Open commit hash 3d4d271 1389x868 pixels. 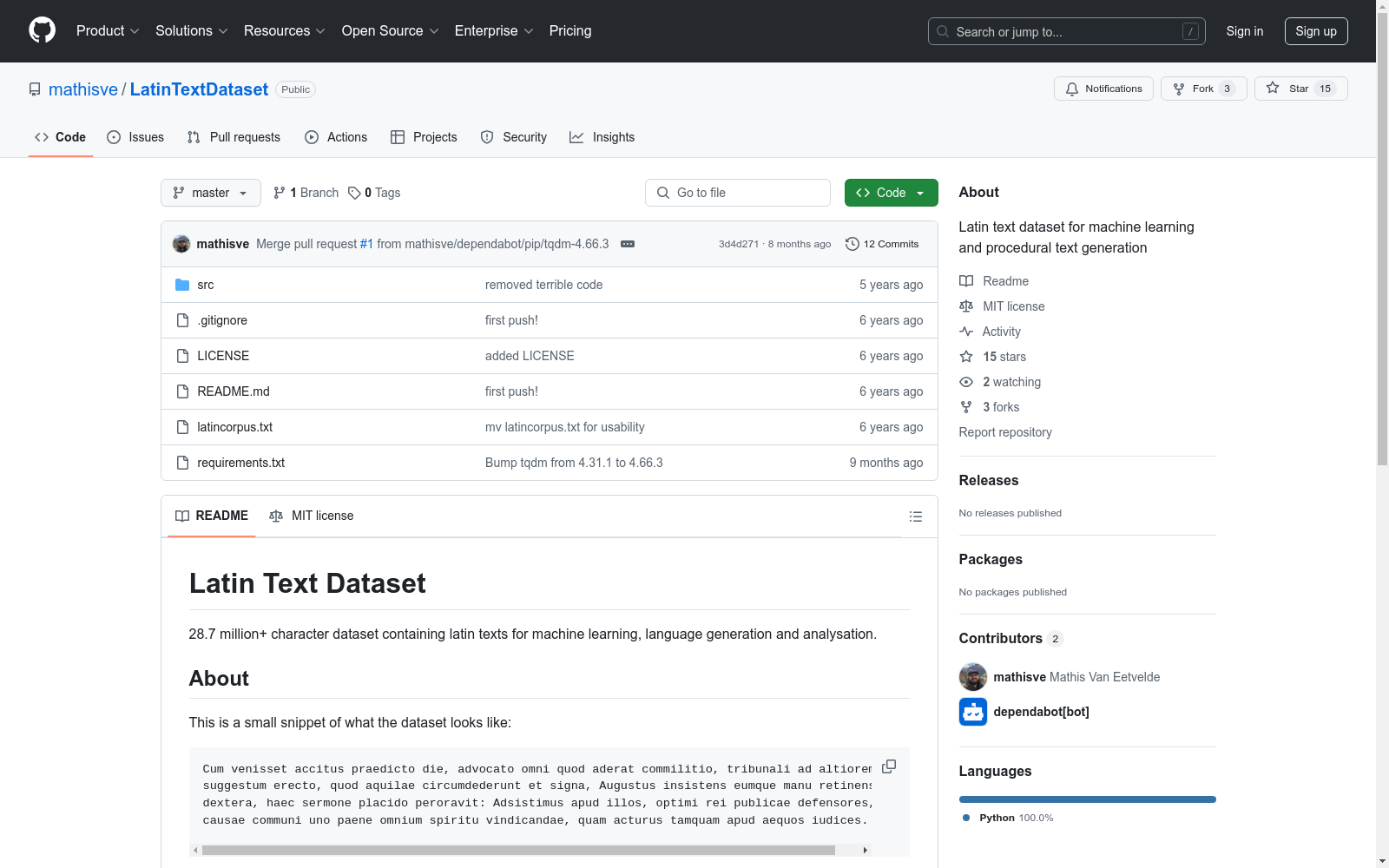coord(739,244)
